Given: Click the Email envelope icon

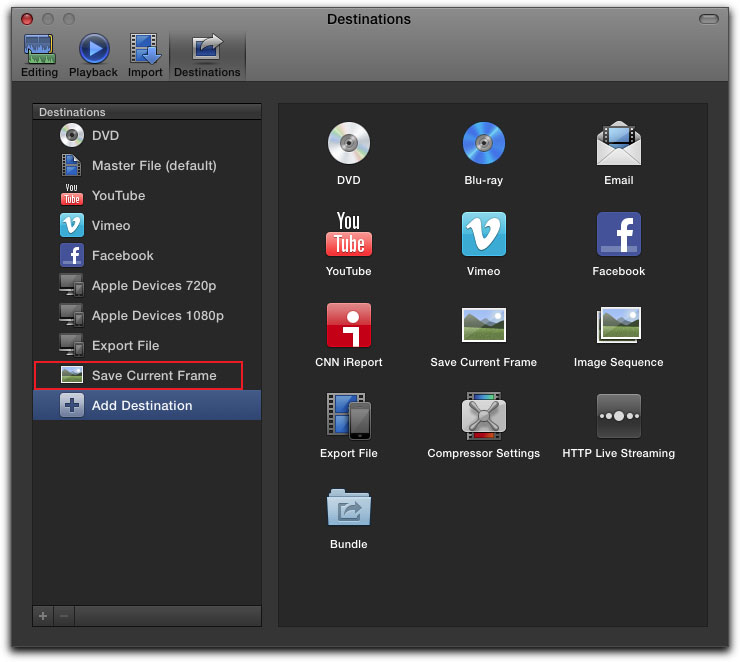Looking at the screenshot, I should tap(618, 144).
